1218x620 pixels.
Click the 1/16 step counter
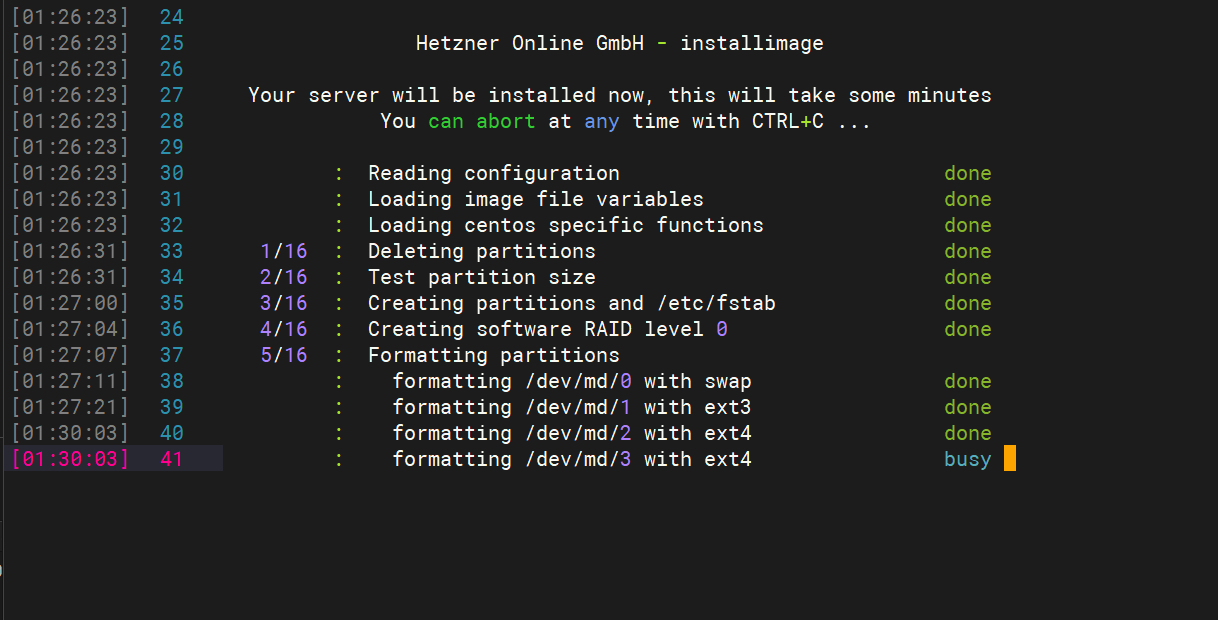(x=283, y=251)
